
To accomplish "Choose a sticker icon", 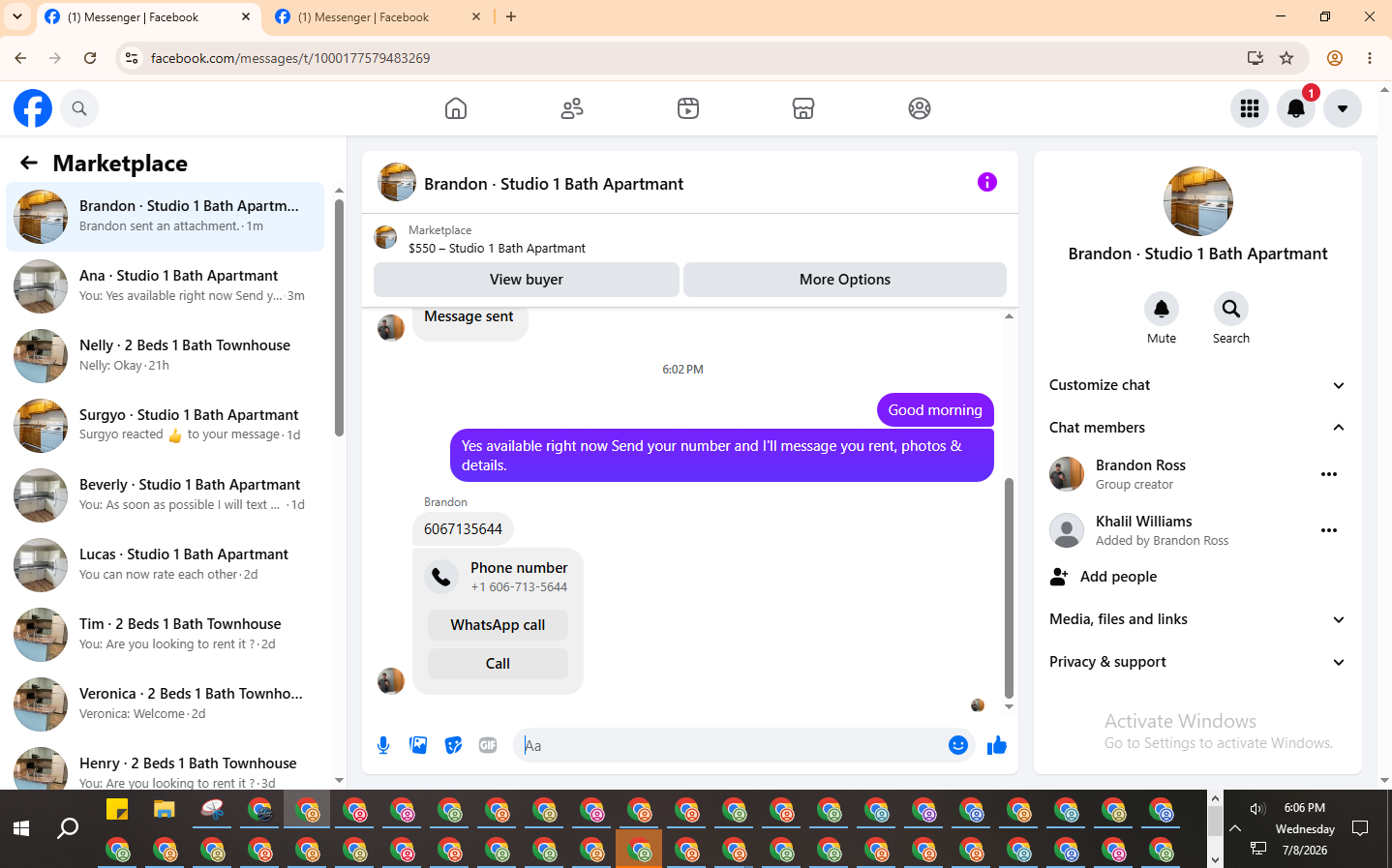I will tap(453, 745).
